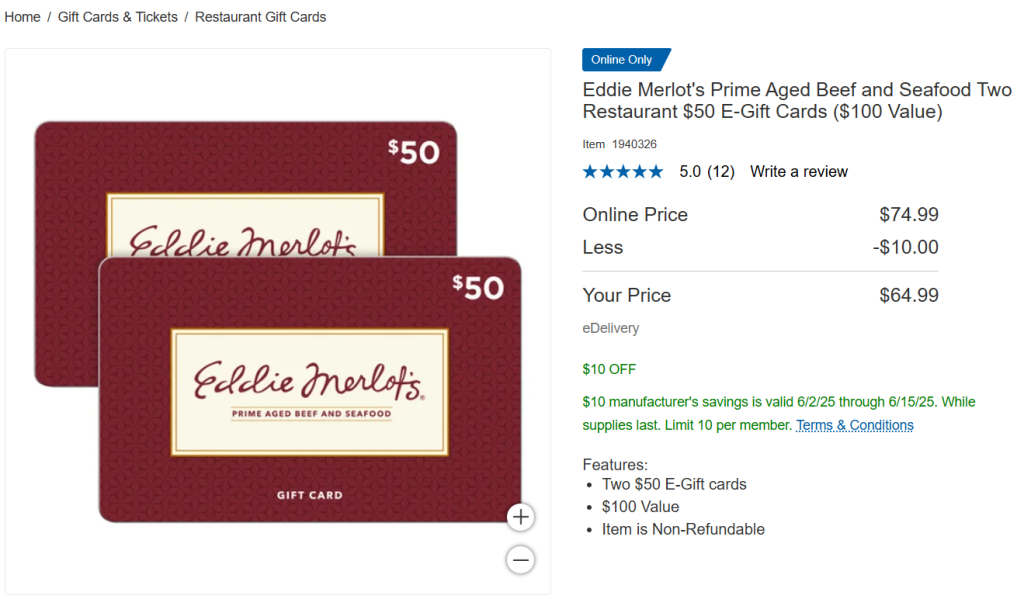Open Gift Cards & Tickets breadcrumb
1024x599 pixels.
coord(118,17)
